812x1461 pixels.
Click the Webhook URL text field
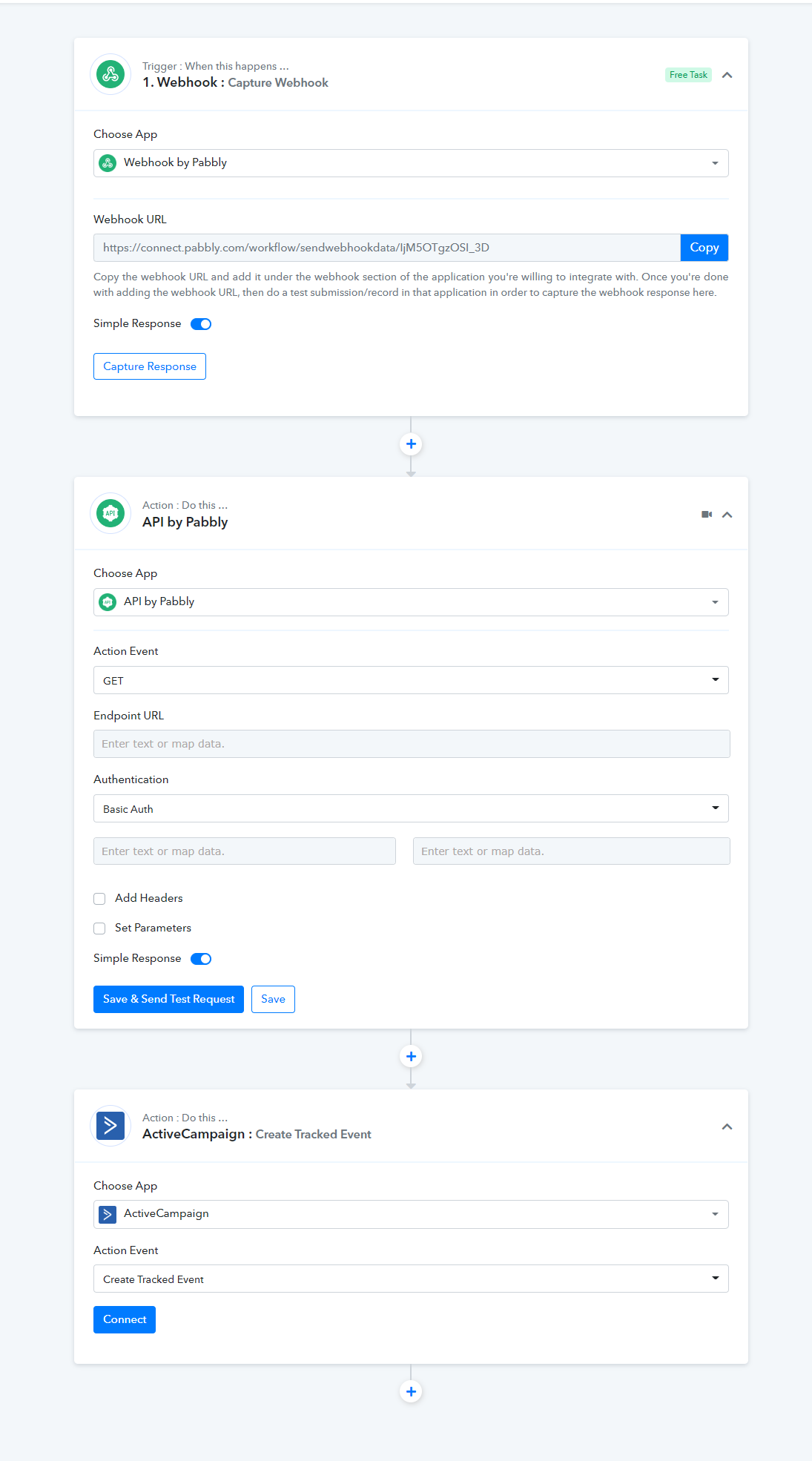pyautogui.click(x=387, y=248)
